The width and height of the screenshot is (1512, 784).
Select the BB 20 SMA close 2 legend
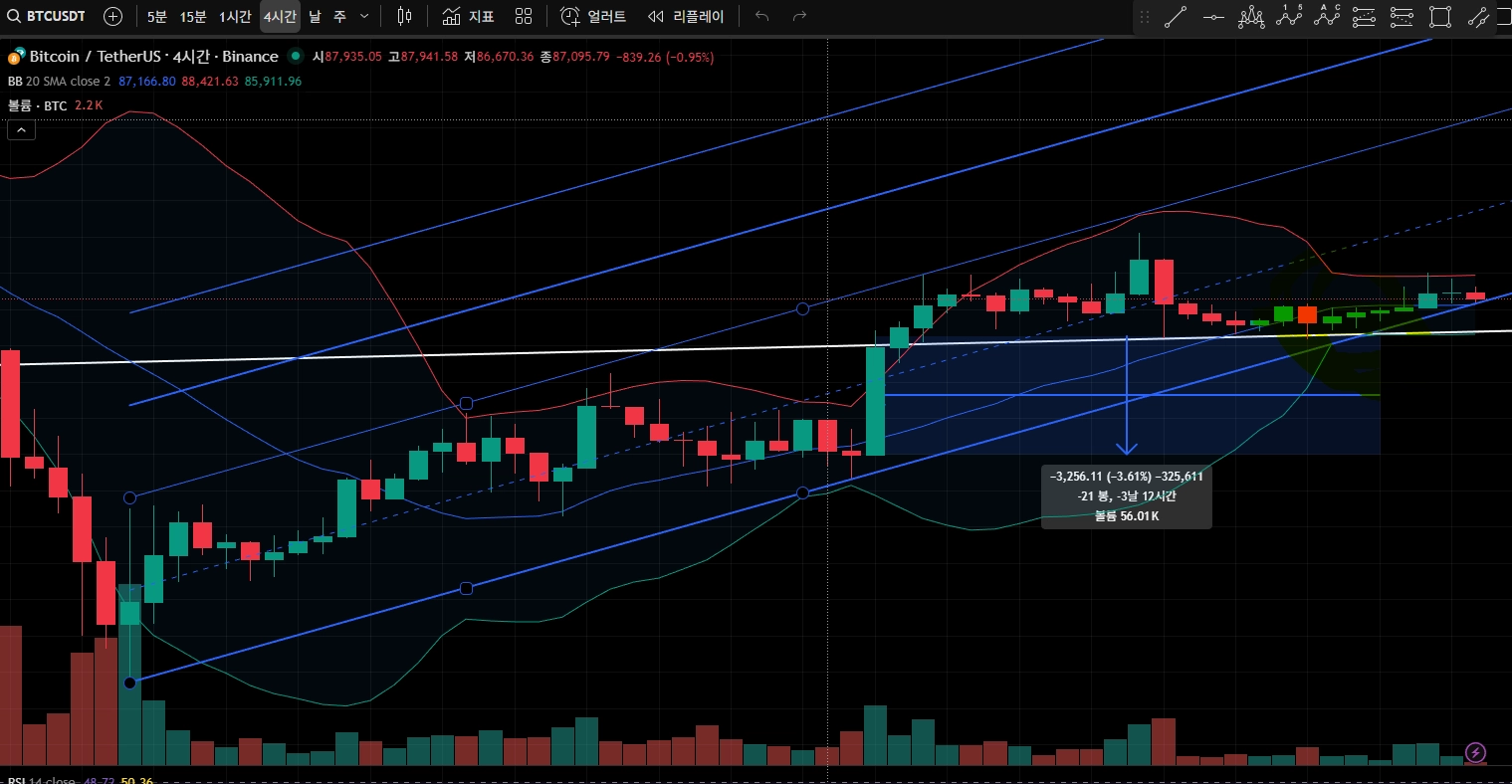click(x=59, y=82)
